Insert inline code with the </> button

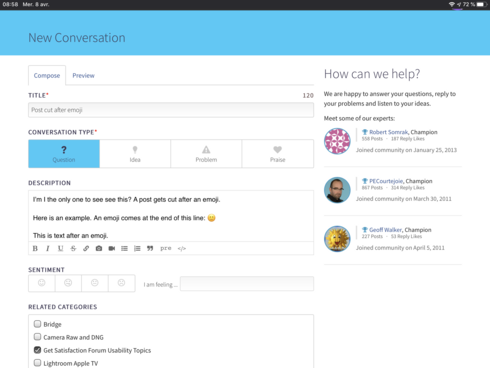pos(182,248)
